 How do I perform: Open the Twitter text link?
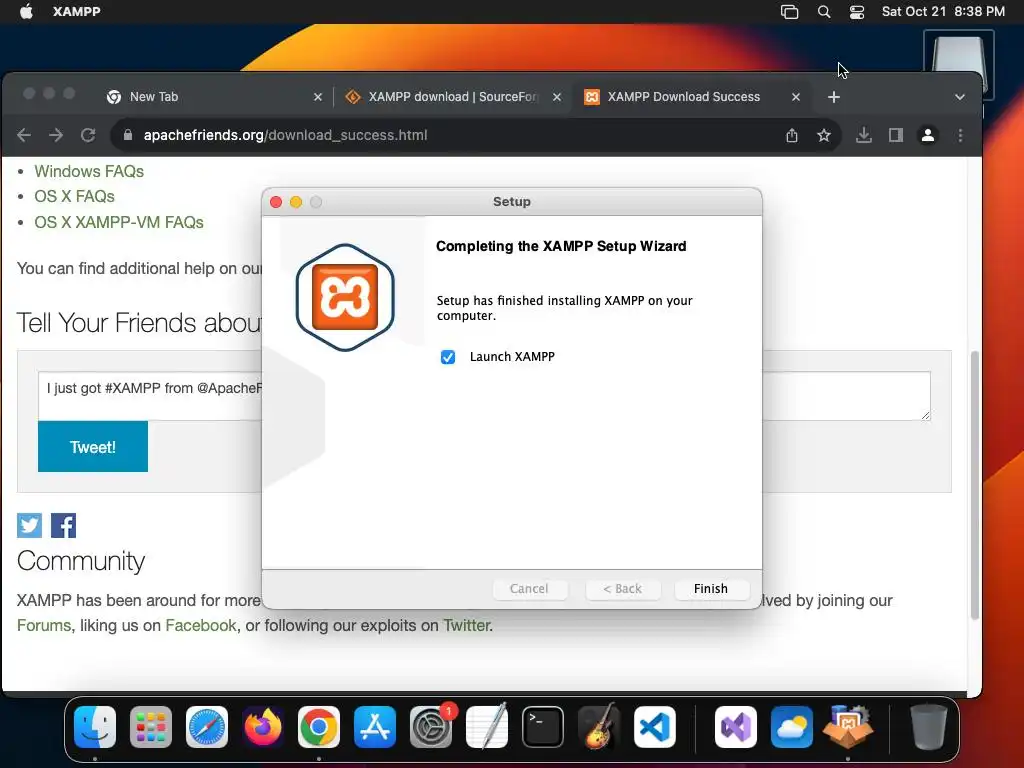[x=466, y=625]
